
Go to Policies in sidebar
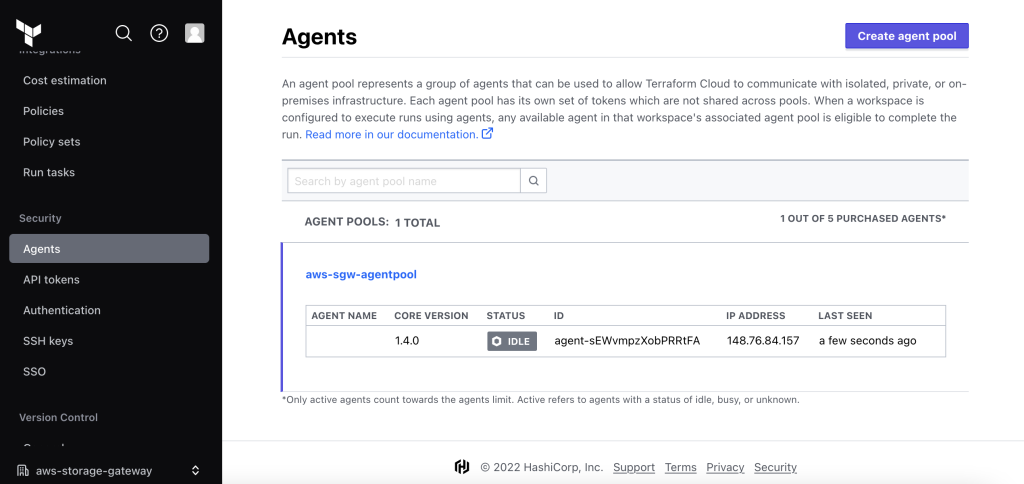click(43, 111)
